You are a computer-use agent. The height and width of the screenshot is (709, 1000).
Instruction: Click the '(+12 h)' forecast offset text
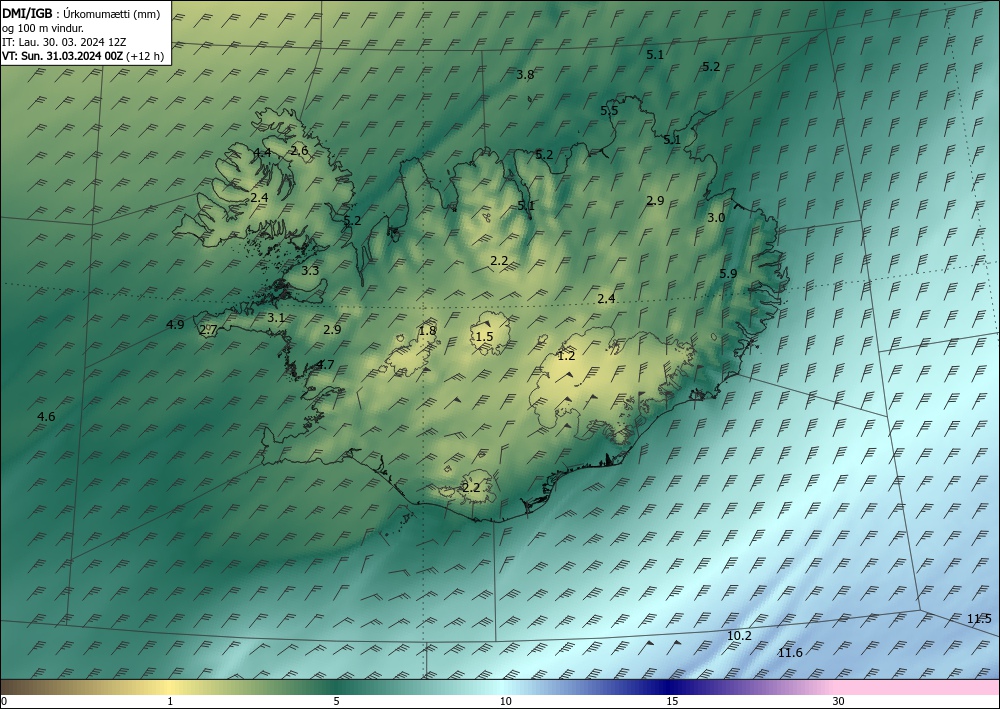[x=145, y=56]
